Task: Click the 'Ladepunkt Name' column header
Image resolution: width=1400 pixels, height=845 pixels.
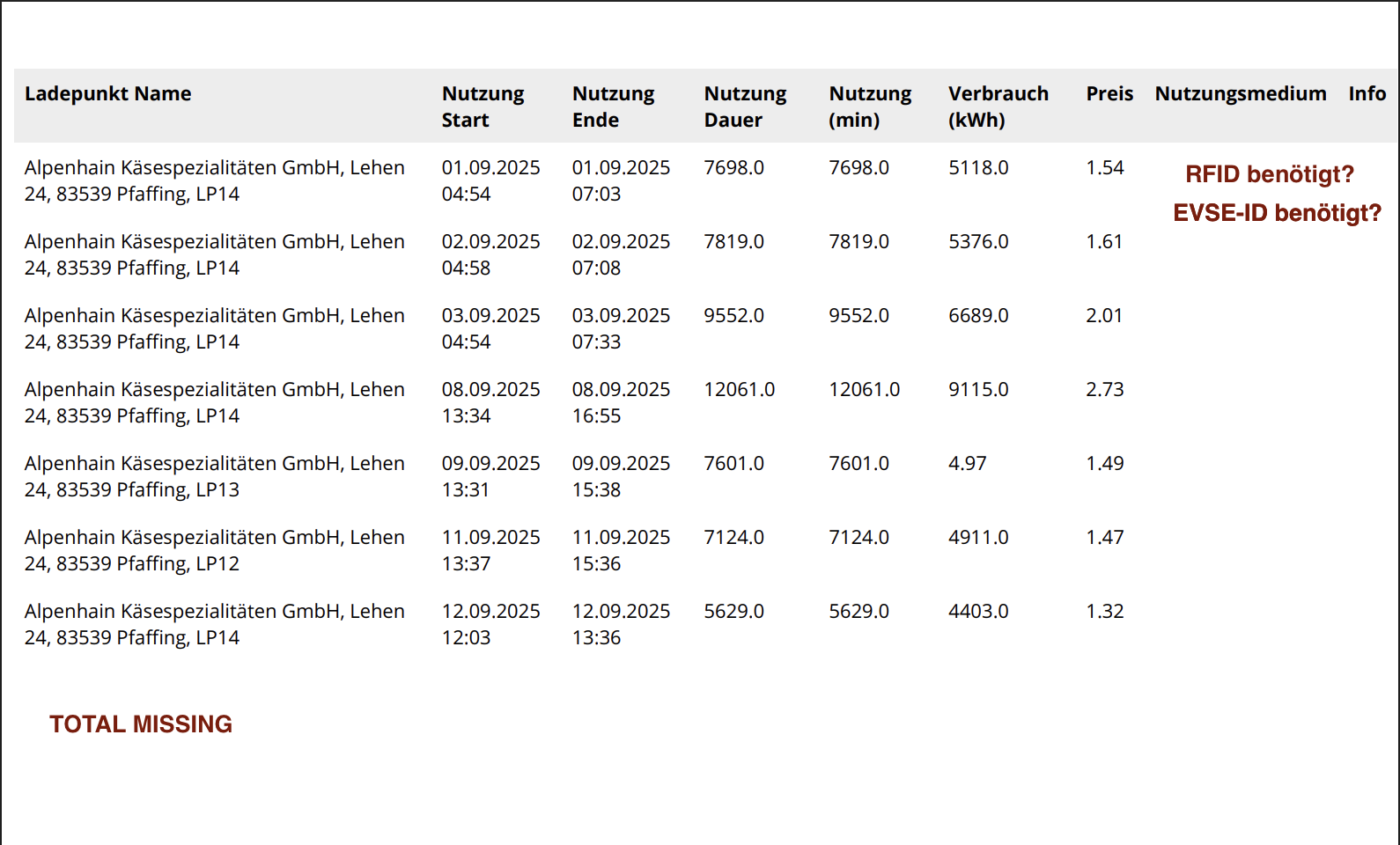Action: click(107, 94)
